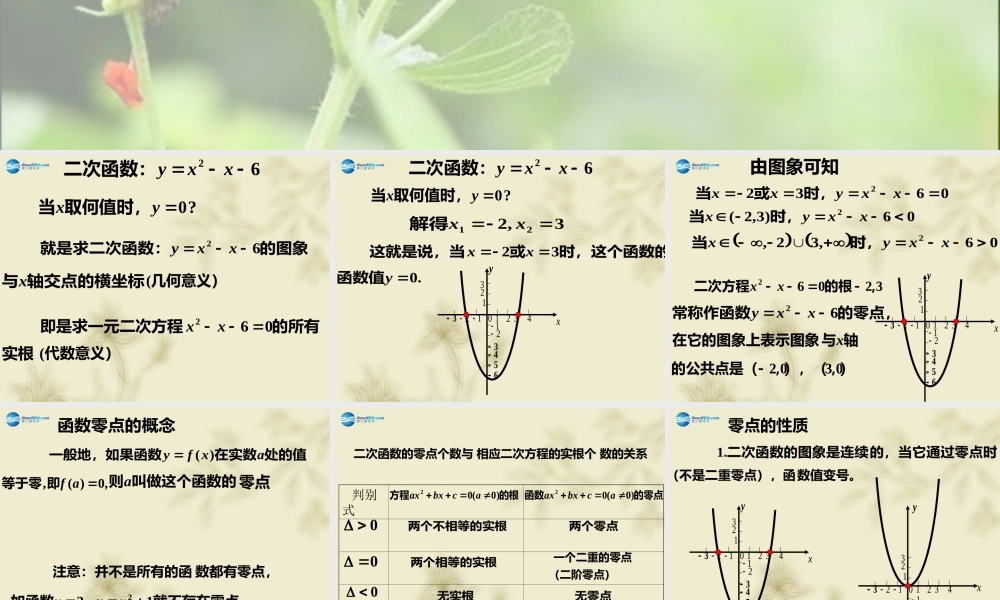Image resolution: width=1000 pixels, height=600 pixels.
Task: Click the line 当x∈(-∞,-2)∪(3,+∞)时 with >0
Action: 844,242
